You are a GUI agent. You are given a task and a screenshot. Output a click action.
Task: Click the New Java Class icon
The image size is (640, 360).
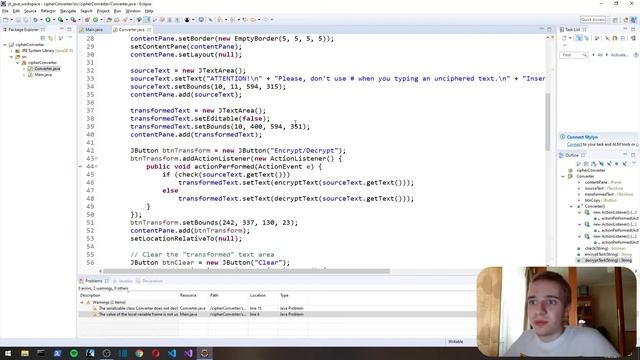pyautogui.click(x=96, y=20)
